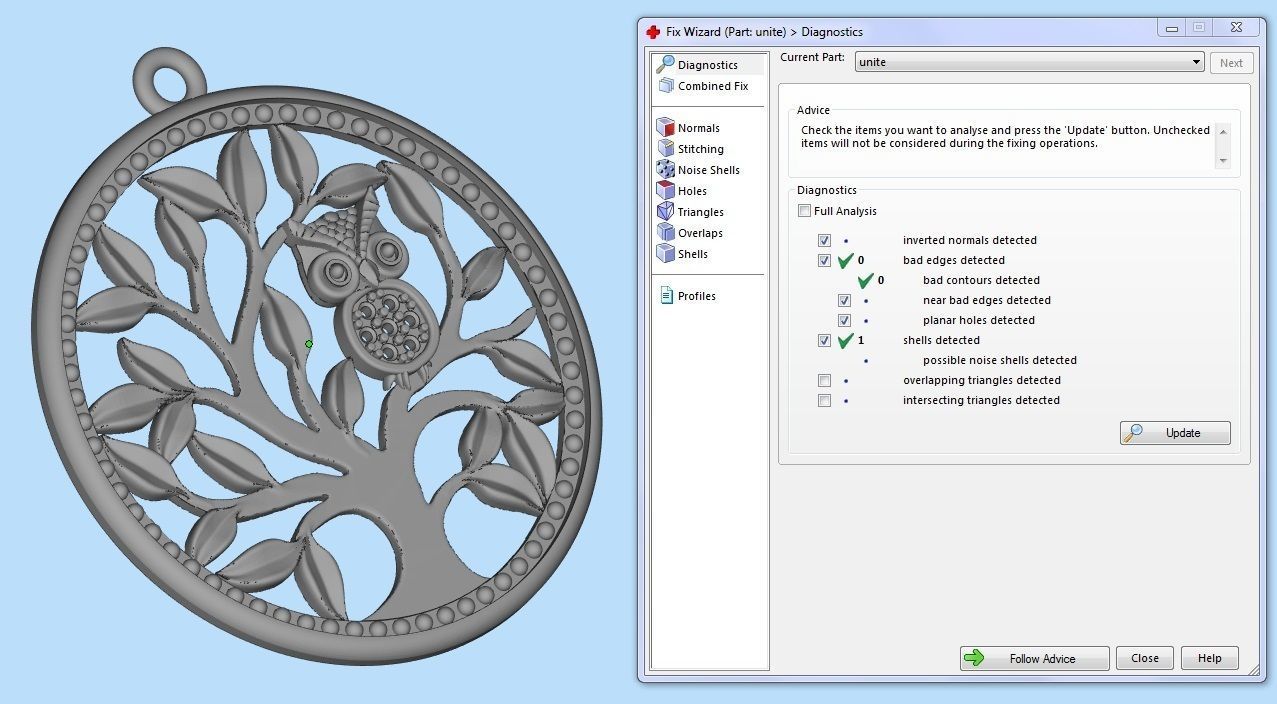Click the Triangles icon in sidebar
Viewport: 1277px width, 704px height.
click(665, 212)
